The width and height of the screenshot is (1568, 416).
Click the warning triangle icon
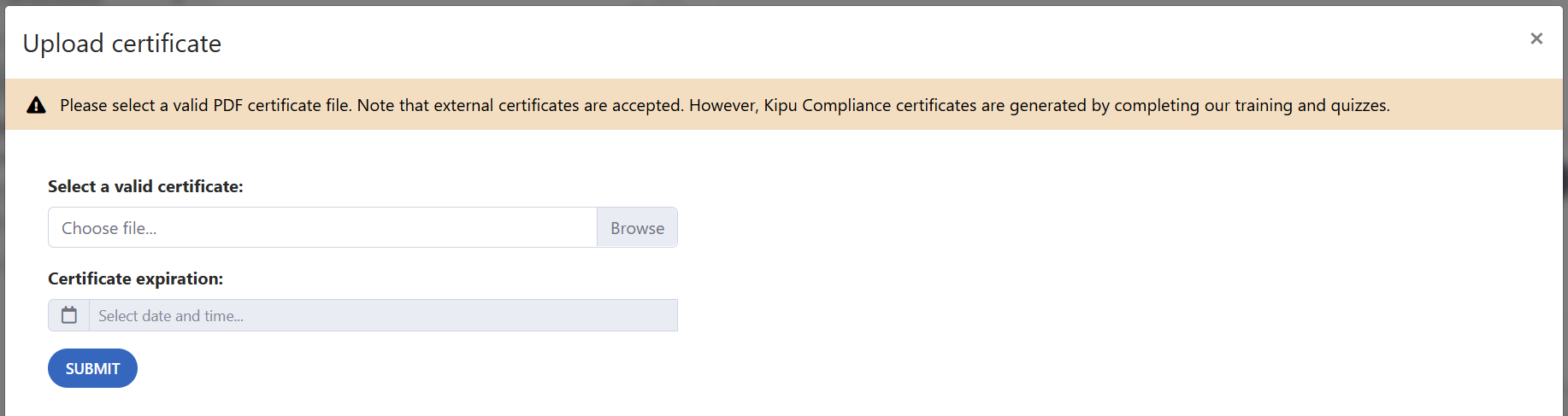click(36, 105)
